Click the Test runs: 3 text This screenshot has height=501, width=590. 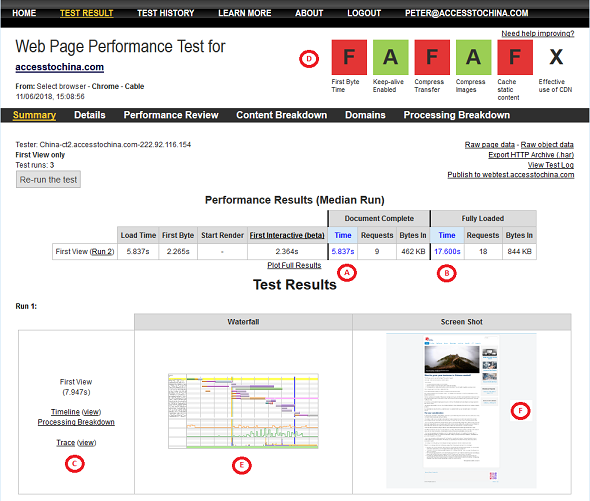(x=35, y=165)
